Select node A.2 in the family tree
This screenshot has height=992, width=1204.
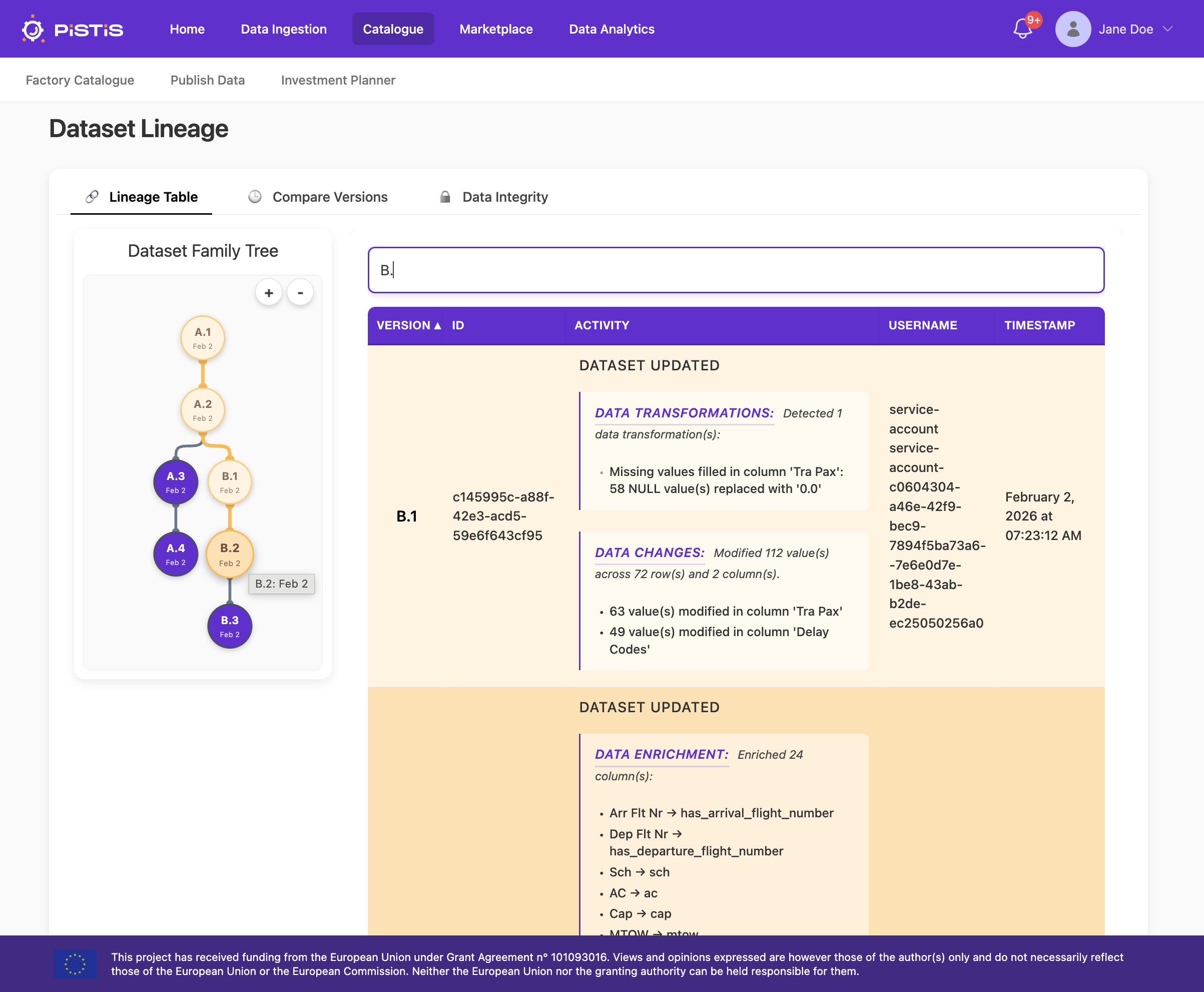[x=203, y=410]
